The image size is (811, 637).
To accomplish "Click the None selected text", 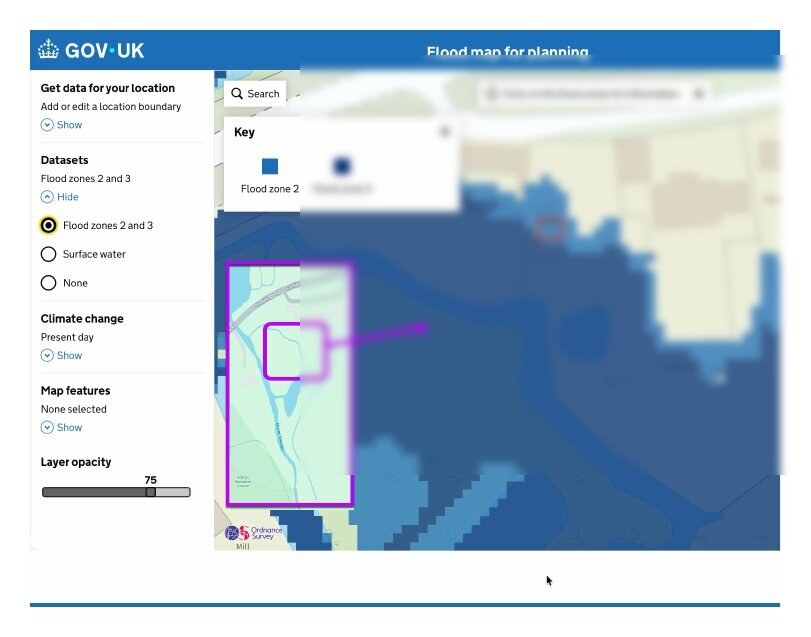I will [73, 409].
